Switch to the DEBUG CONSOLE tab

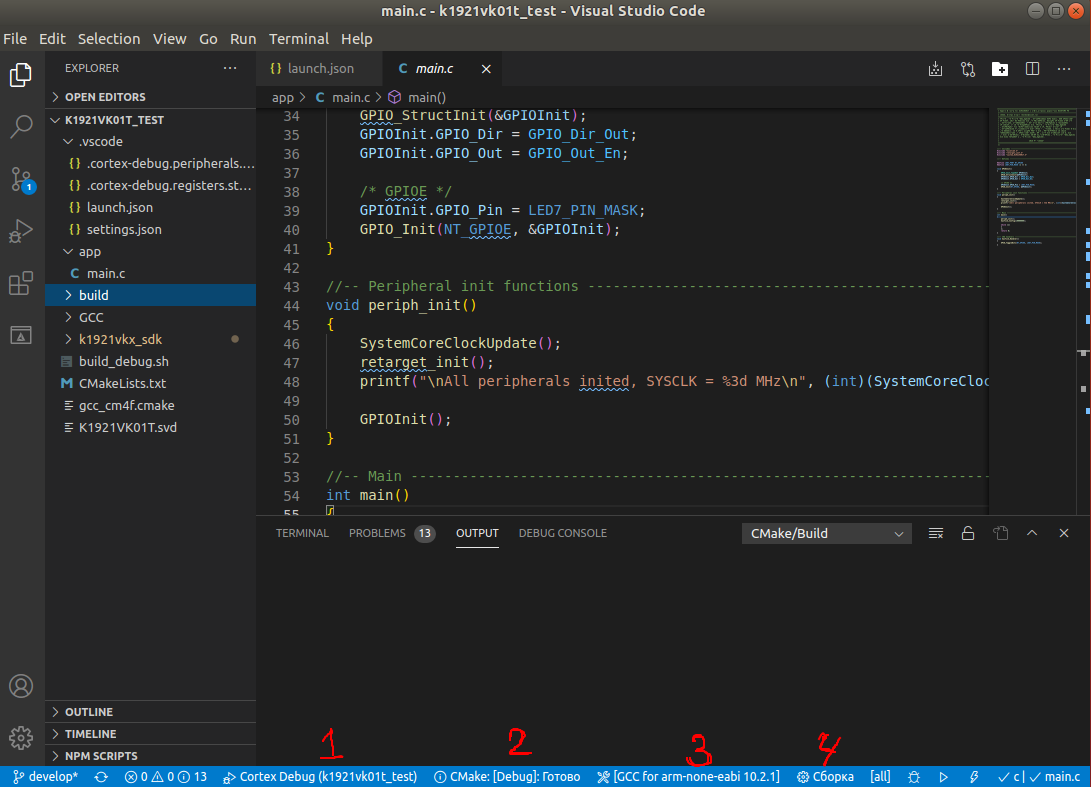coord(562,533)
